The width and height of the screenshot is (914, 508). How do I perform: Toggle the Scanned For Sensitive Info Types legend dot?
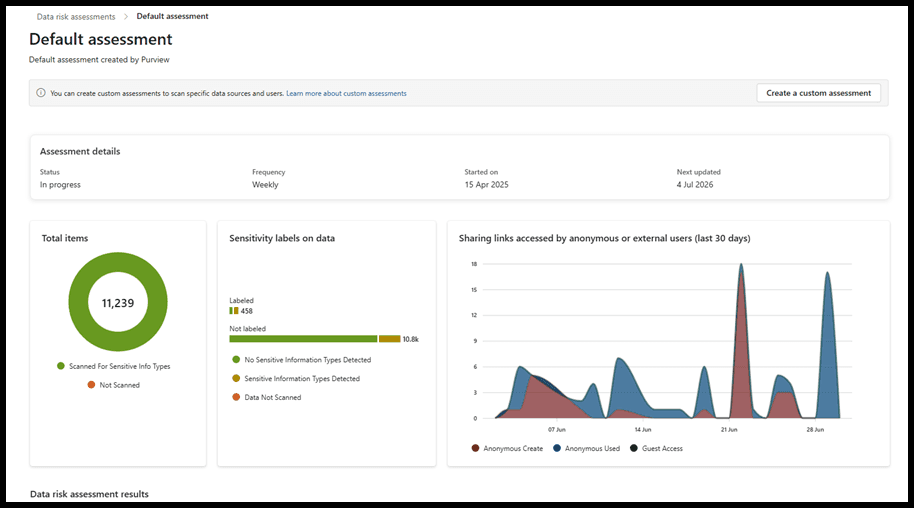(61, 366)
